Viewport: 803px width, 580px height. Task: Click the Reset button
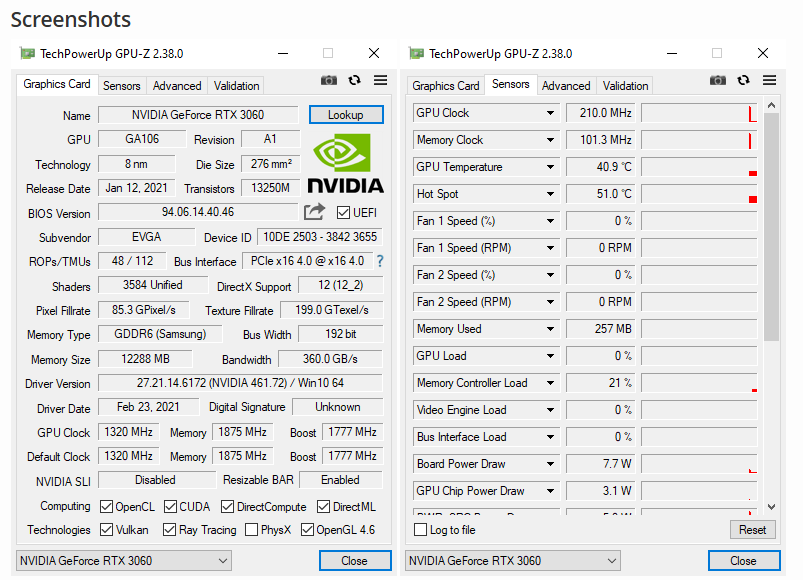coord(752,530)
